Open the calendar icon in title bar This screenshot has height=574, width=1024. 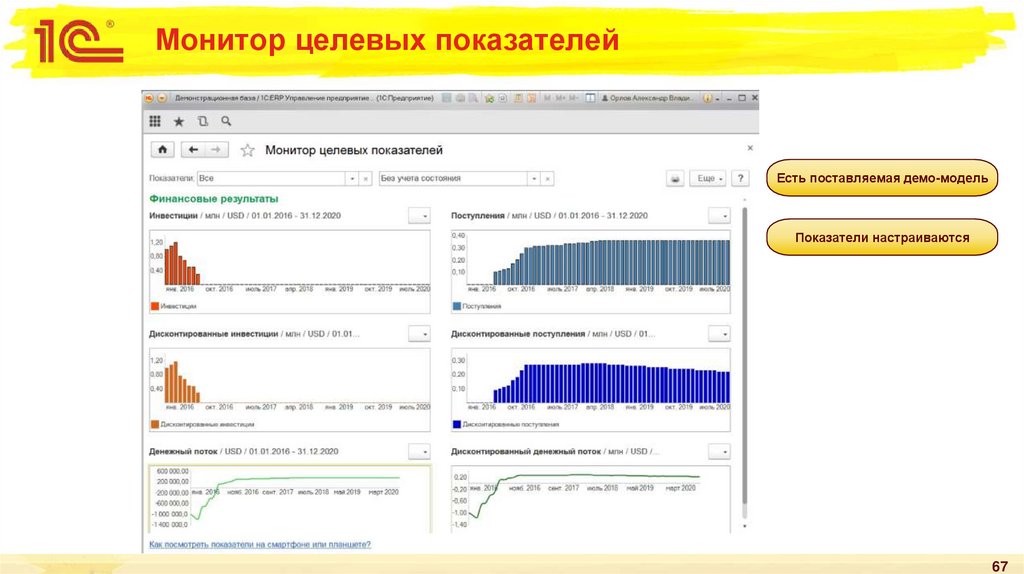pos(532,98)
